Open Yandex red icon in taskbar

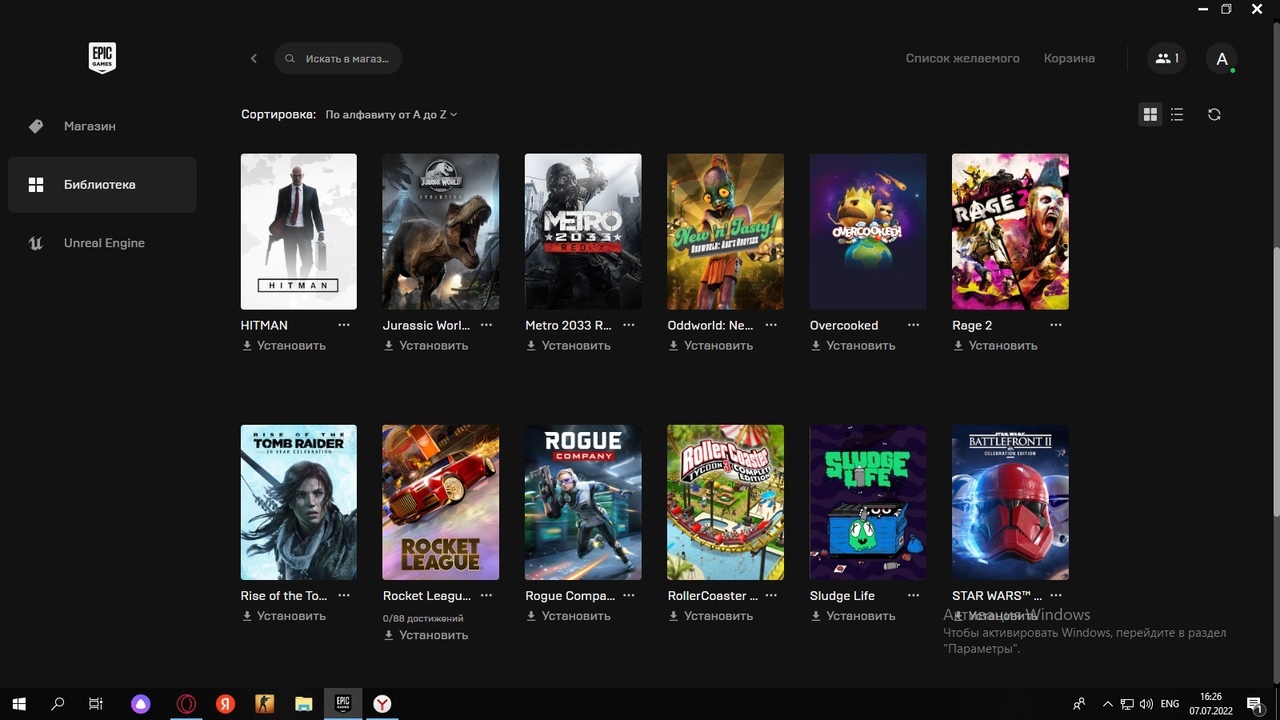pyautogui.click(x=226, y=704)
